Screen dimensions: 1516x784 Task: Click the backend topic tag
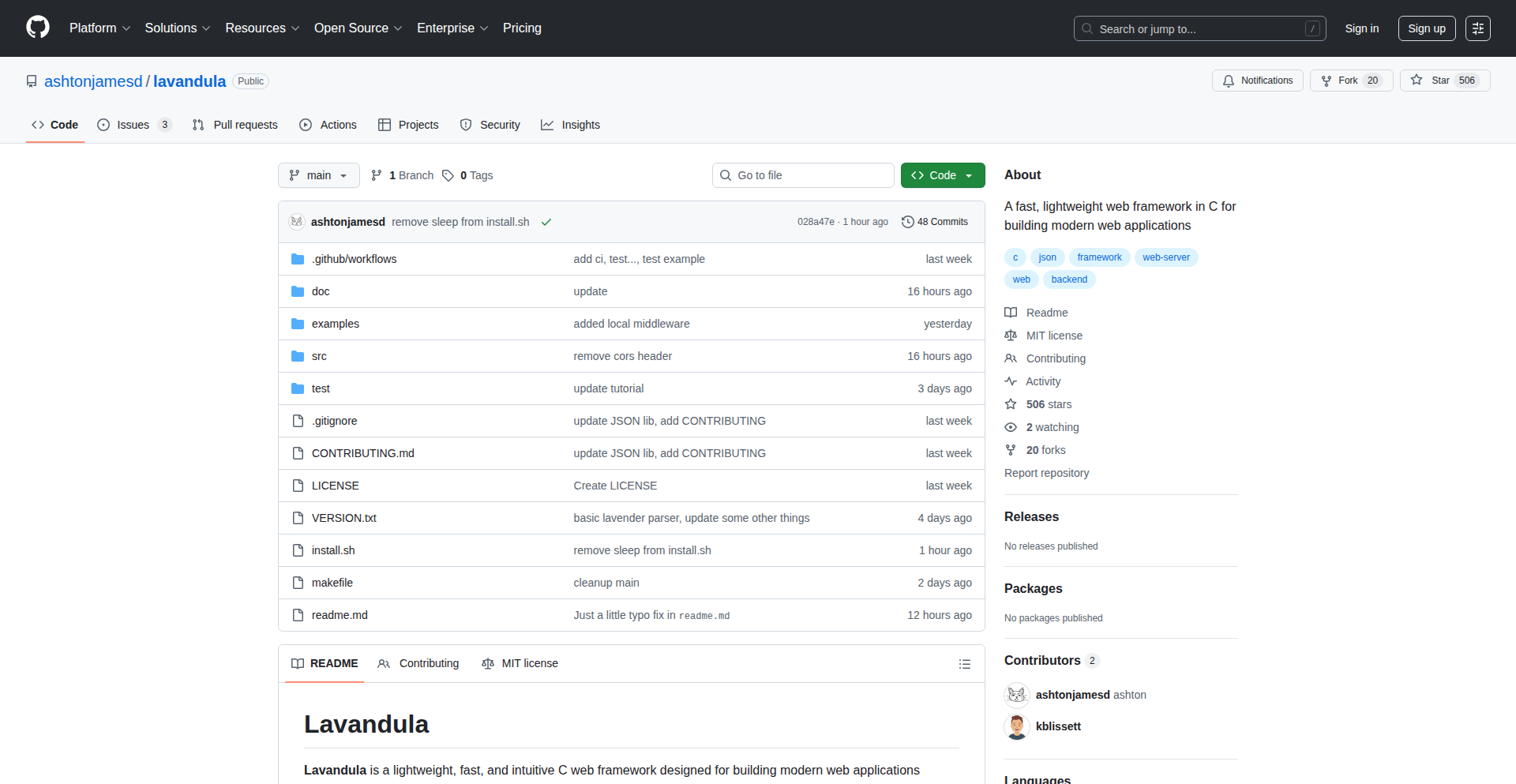tap(1069, 279)
